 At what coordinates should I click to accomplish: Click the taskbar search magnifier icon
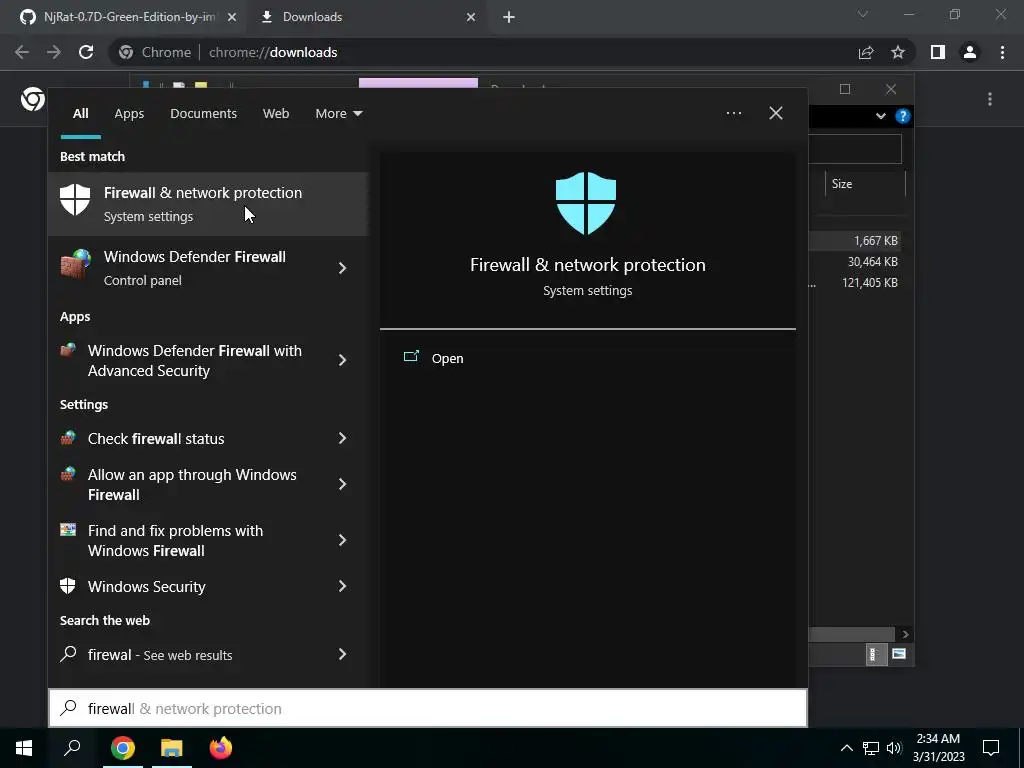(x=72, y=748)
